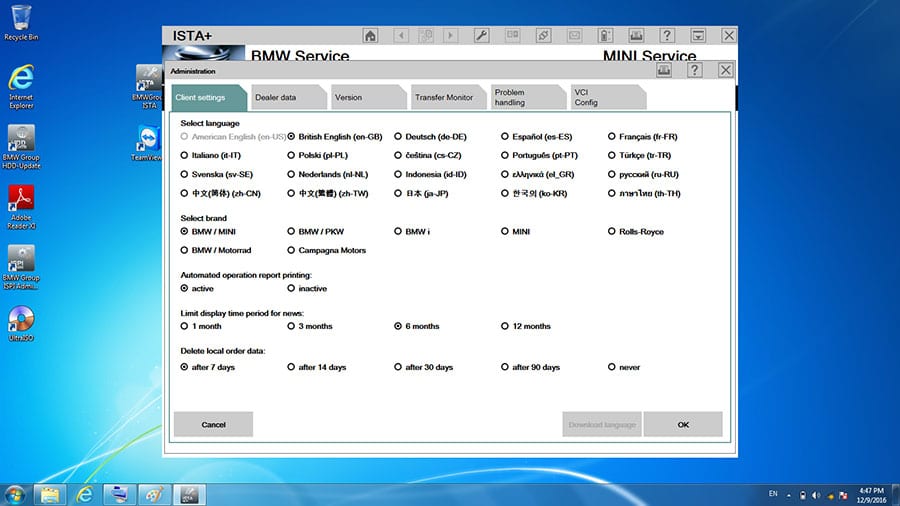Launch UltraISO from the desktop
This screenshot has width=900, height=506.
(21, 324)
